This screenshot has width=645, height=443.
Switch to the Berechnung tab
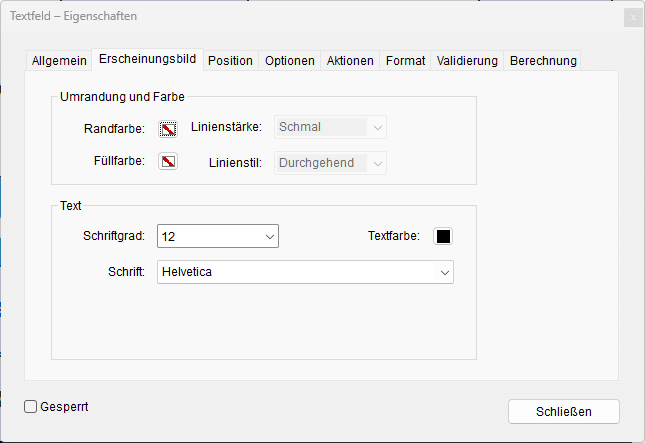coord(543,61)
